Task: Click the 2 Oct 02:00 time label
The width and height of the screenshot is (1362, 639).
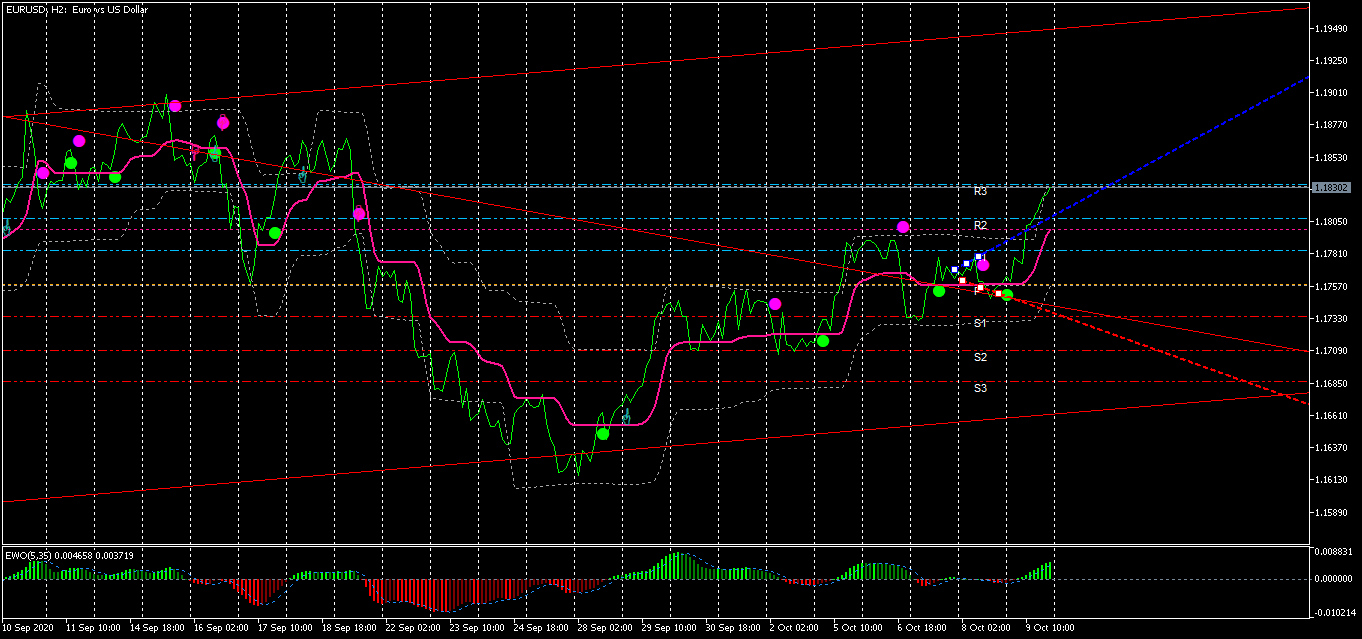Action: (794, 628)
